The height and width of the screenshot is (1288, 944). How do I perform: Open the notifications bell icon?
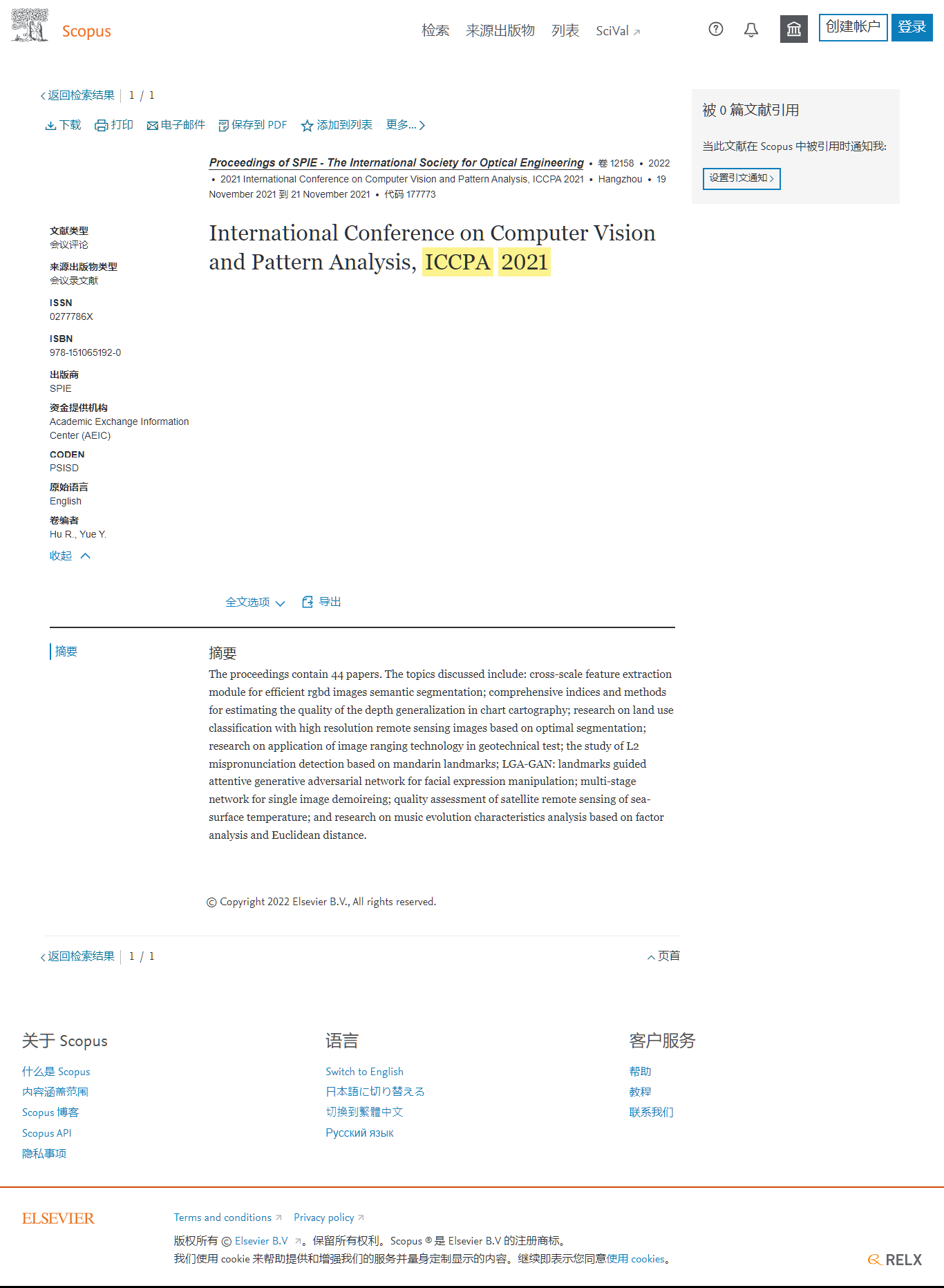(x=751, y=30)
